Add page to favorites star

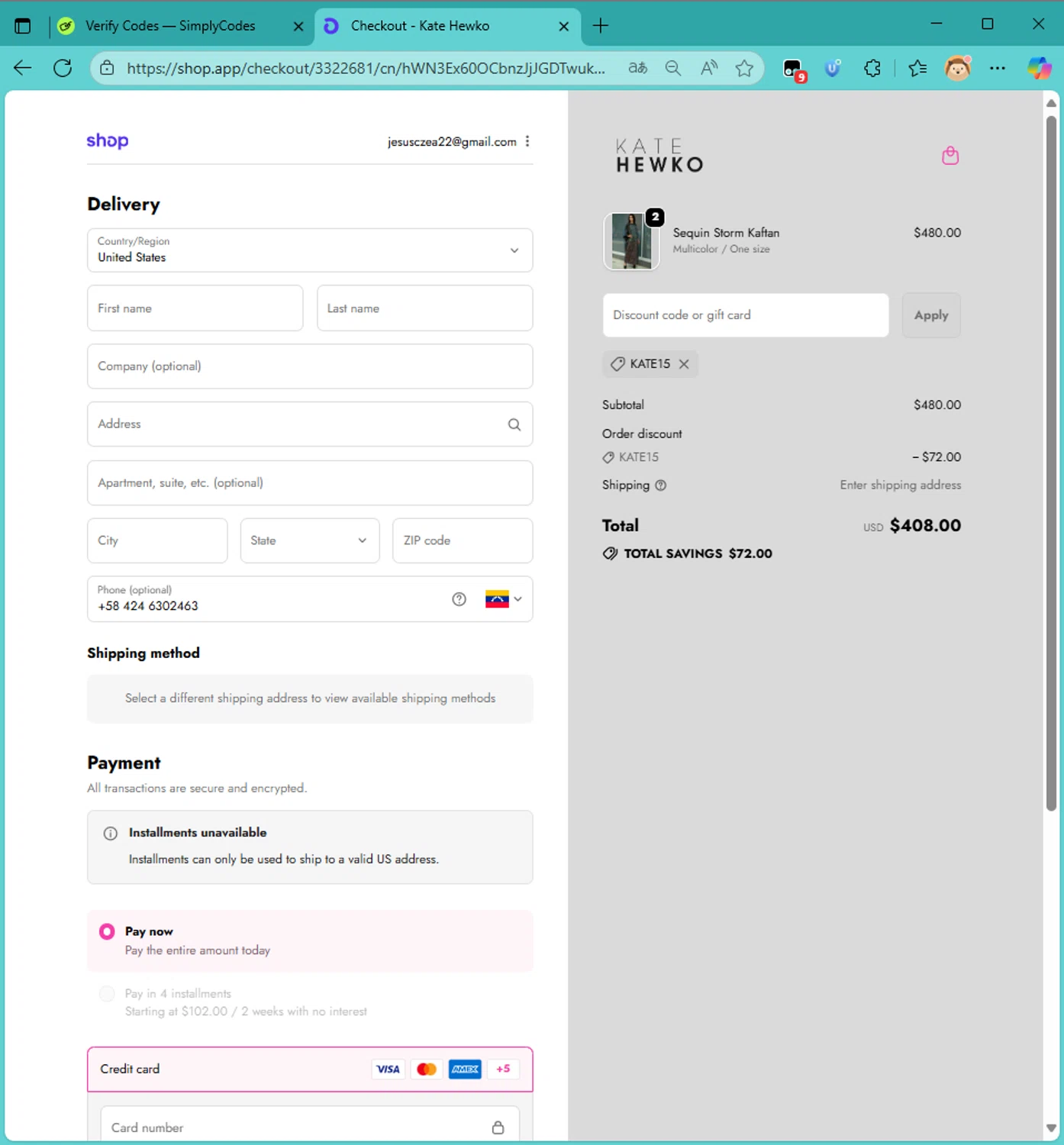pos(744,68)
